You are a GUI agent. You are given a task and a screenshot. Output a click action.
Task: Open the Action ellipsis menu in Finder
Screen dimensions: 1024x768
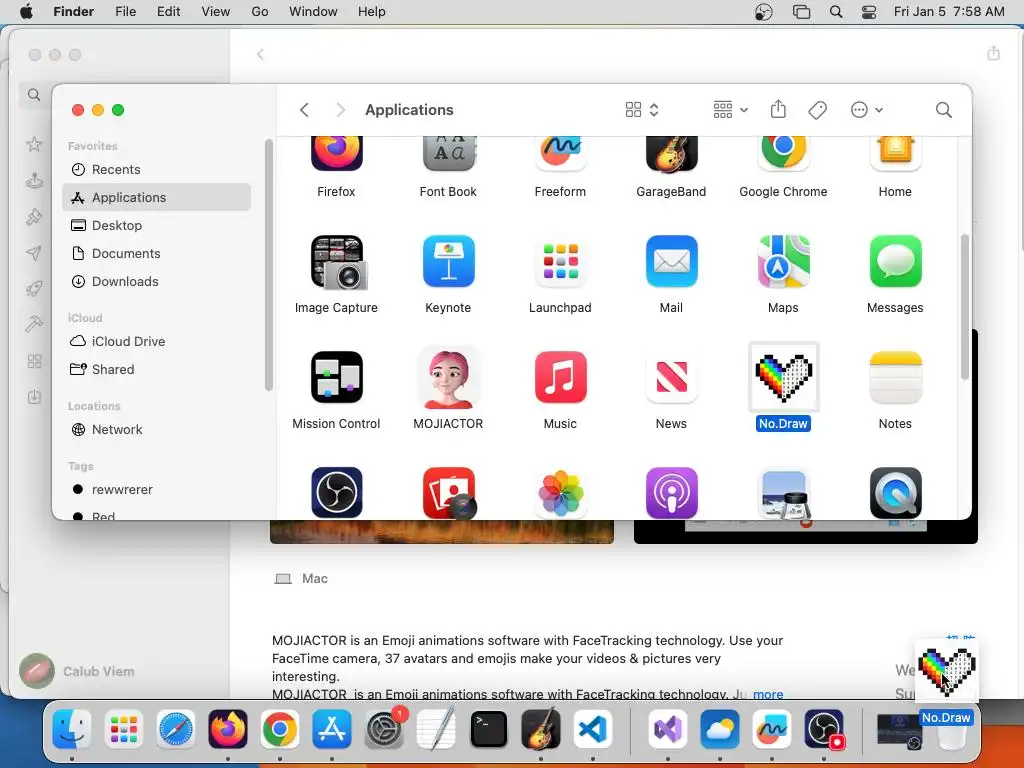pyautogui.click(x=867, y=110)
